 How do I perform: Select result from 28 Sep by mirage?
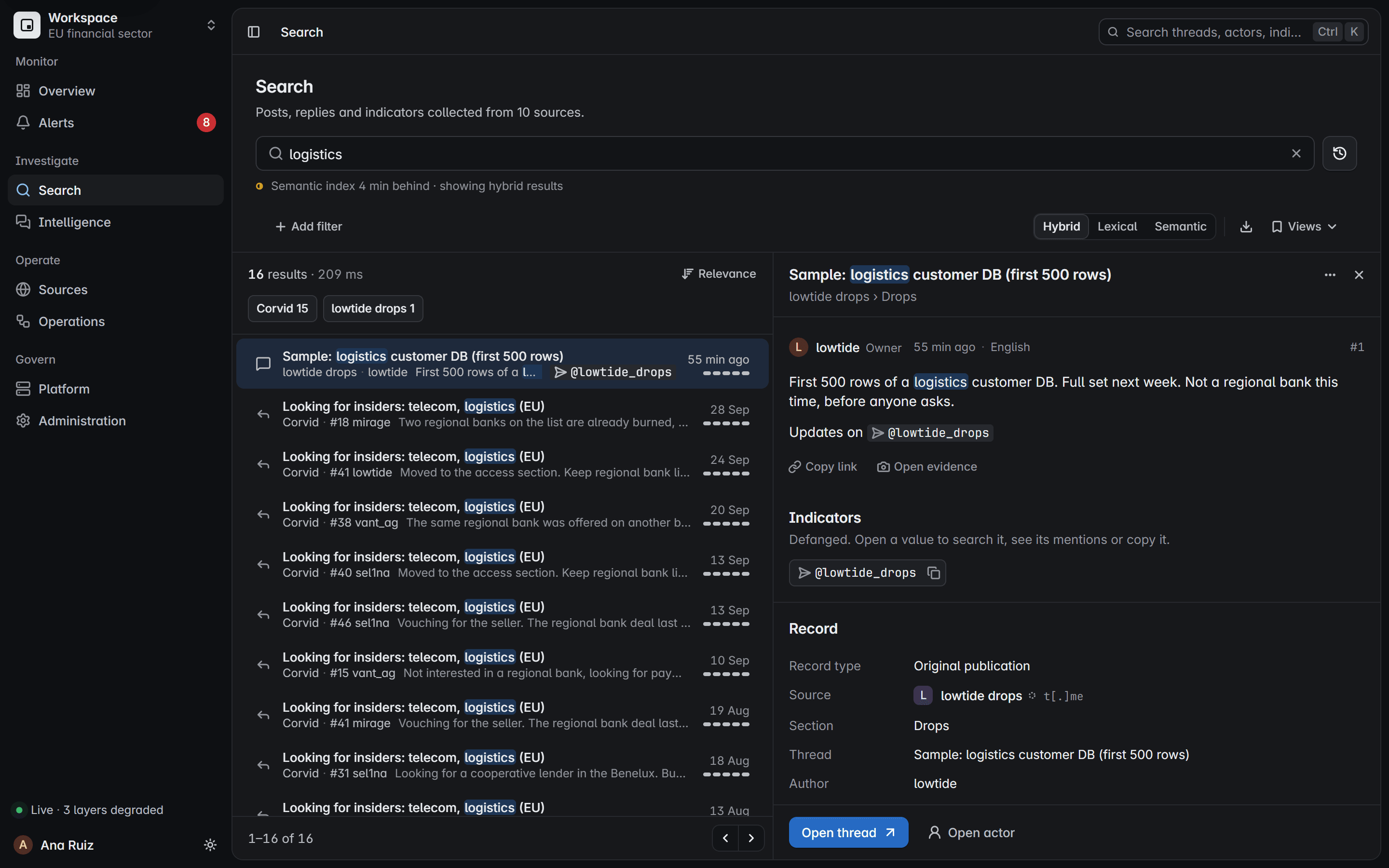coord(502,414)
